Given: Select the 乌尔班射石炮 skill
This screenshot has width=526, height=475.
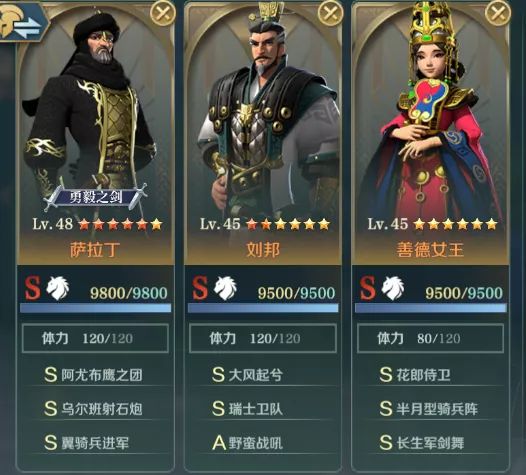Looking at the screenshot, I should (x=94, y=409).
